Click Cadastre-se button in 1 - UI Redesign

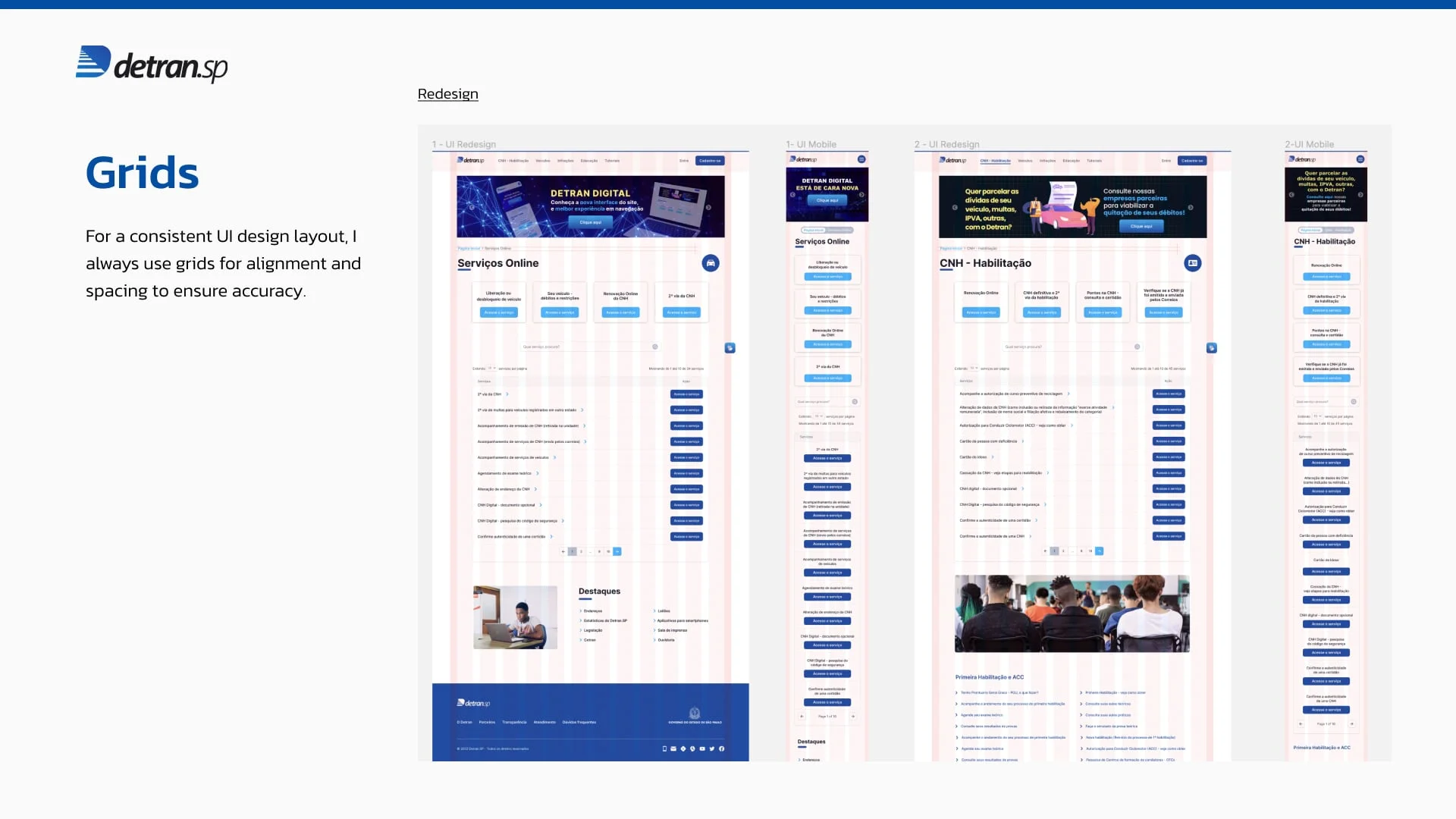tap(710, 161)
